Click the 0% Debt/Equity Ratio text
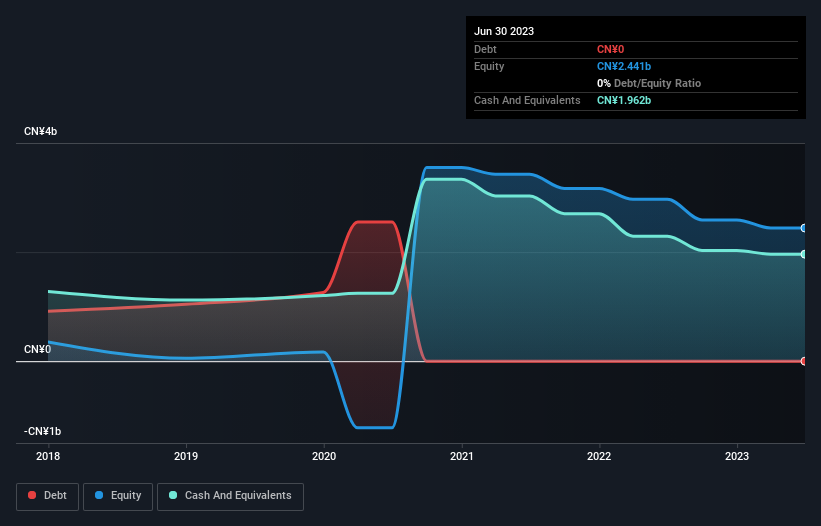The height and width of the screenshot is (526, 821). coord(649,83)
